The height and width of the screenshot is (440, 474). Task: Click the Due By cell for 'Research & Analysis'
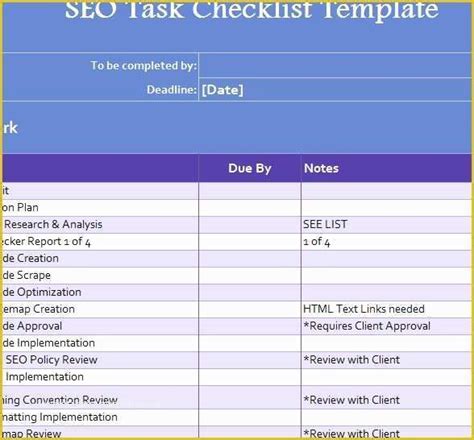coord(250,225)
